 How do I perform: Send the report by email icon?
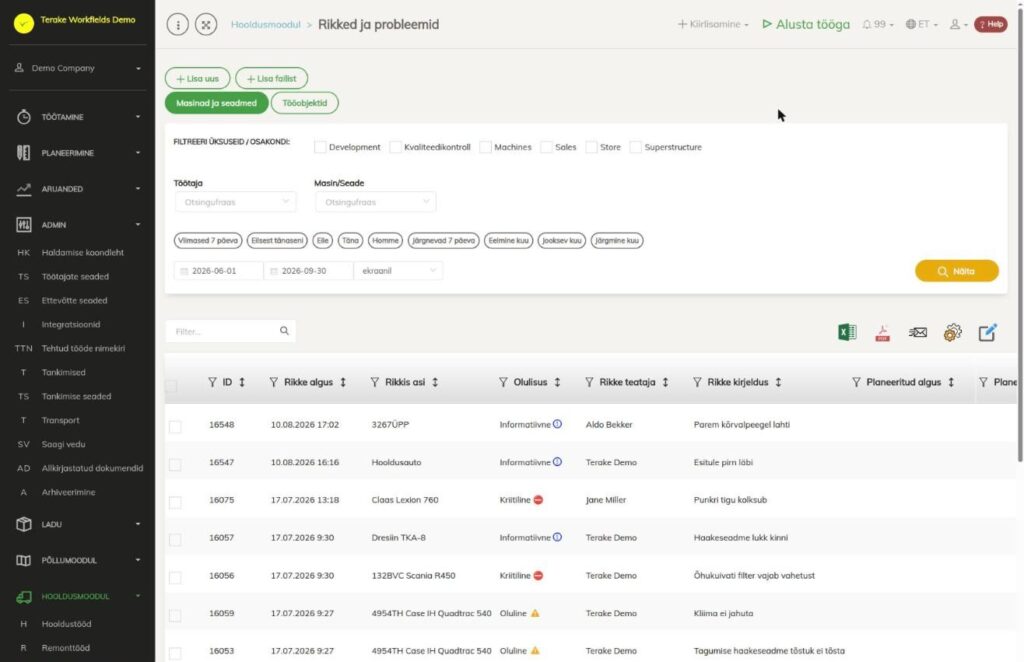coord(918,333)
